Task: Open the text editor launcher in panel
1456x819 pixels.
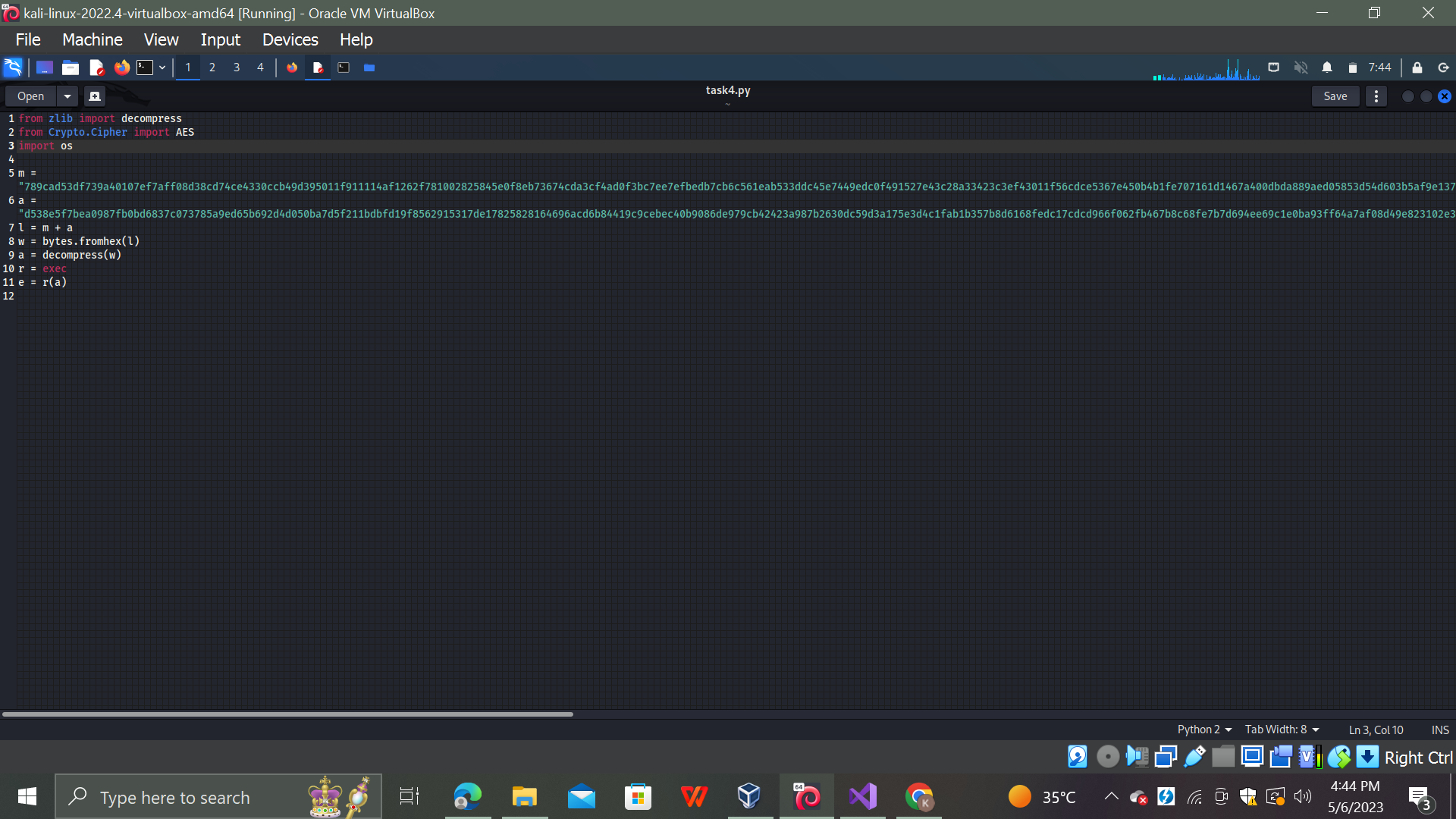Action: 96,67
